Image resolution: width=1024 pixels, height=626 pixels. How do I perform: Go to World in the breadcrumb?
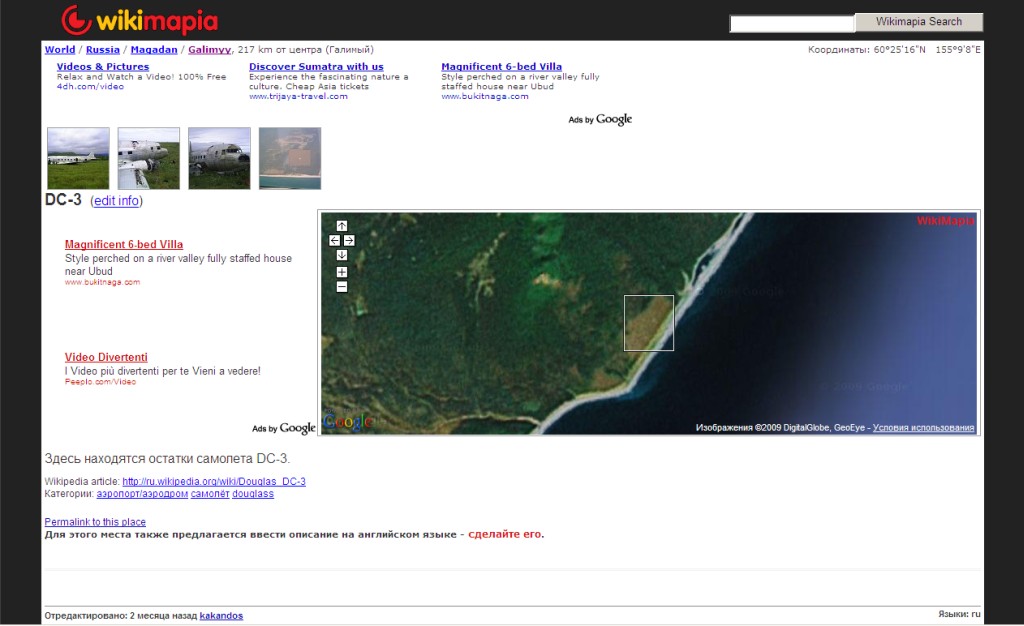(x=60, y=49)
